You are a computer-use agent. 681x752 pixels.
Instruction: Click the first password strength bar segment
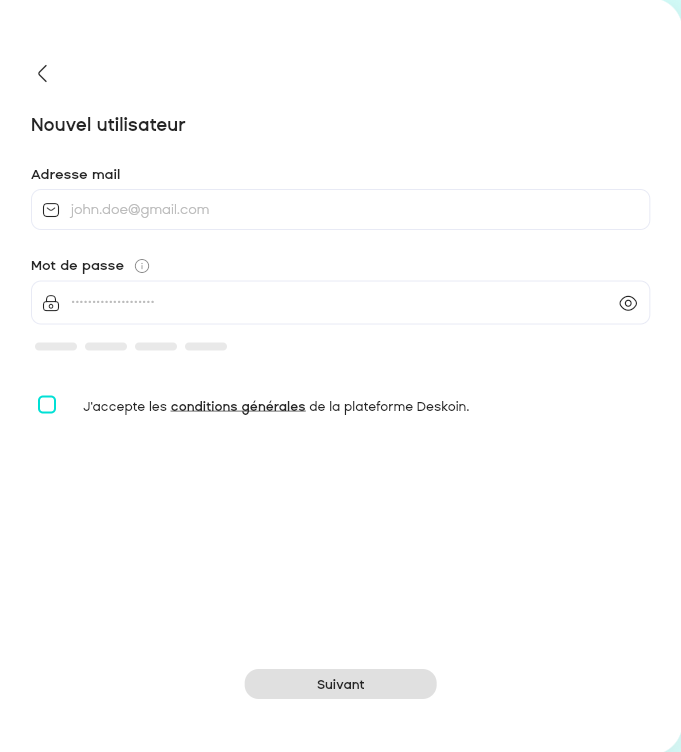tap(56, 347)
